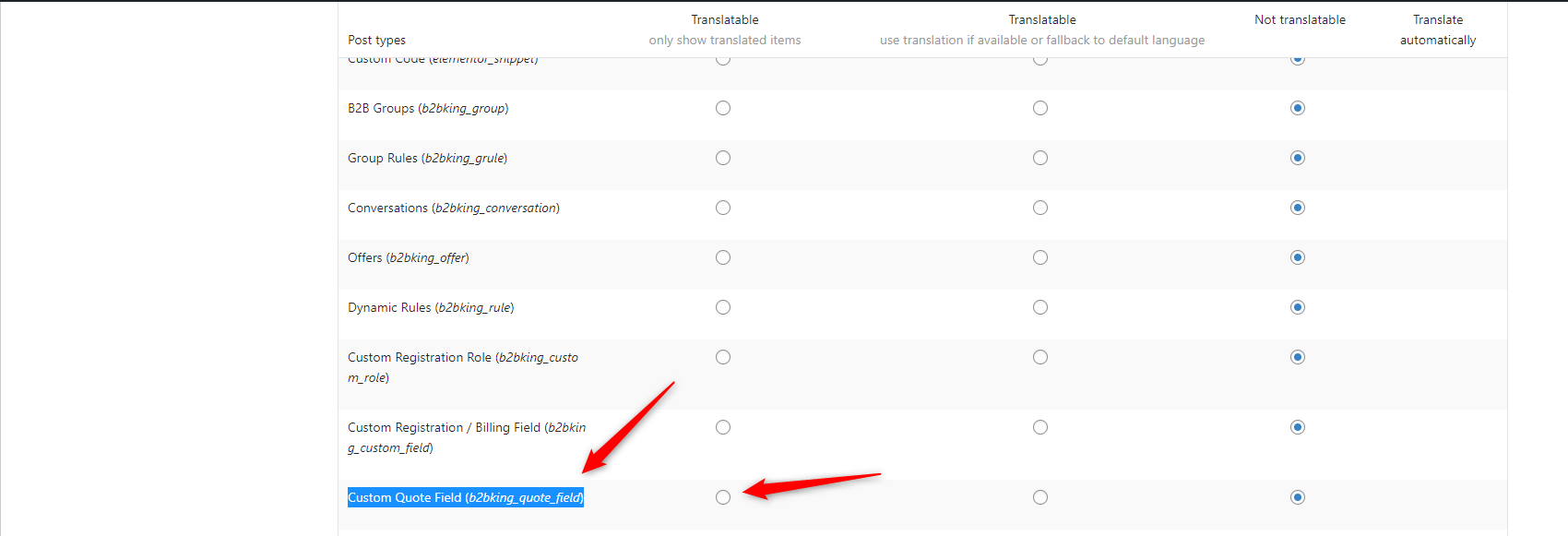This screenshot has width=1568, height=536.
Task: Set Conversations to only show translated items
Action: [723, 208]
